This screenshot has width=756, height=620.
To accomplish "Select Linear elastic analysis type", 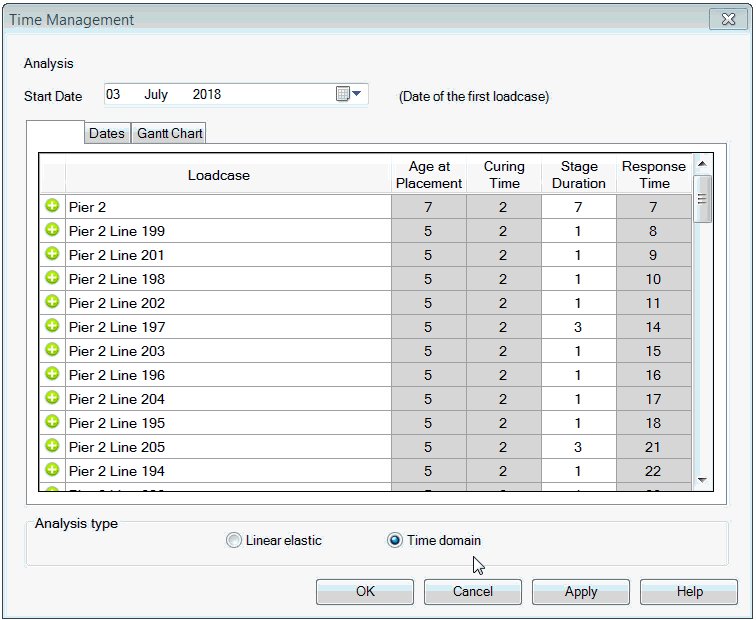I will pos(234,541).
